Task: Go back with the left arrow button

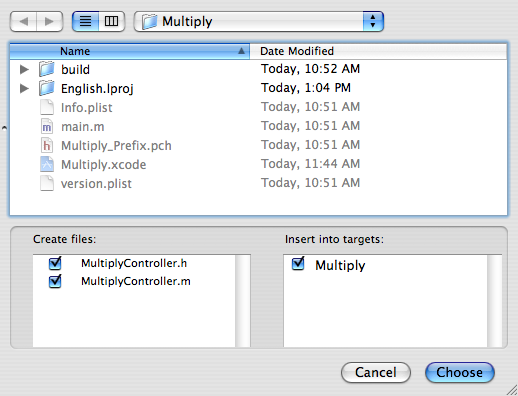Action: point(23,22)
